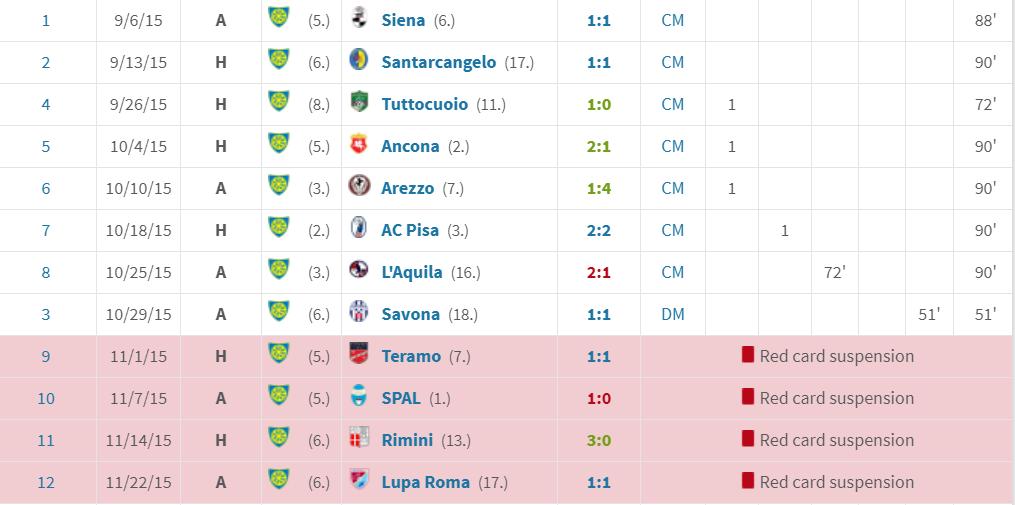The height and width of the screenshot is (505, 1015).
Task: Select matchday 7 number link
Action: 46,230
